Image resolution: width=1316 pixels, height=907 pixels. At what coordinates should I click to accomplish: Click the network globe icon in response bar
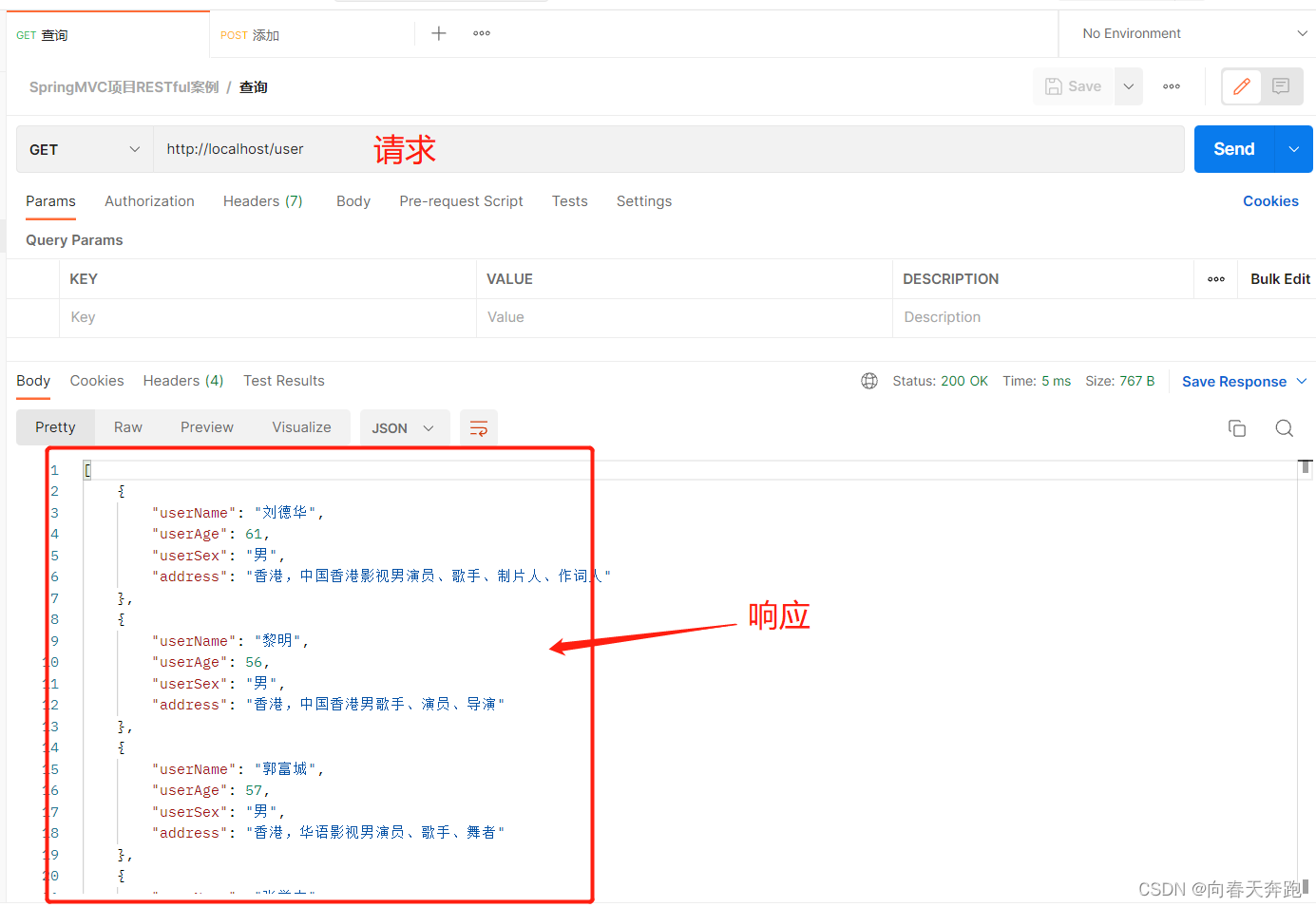[x=869, y=381]
